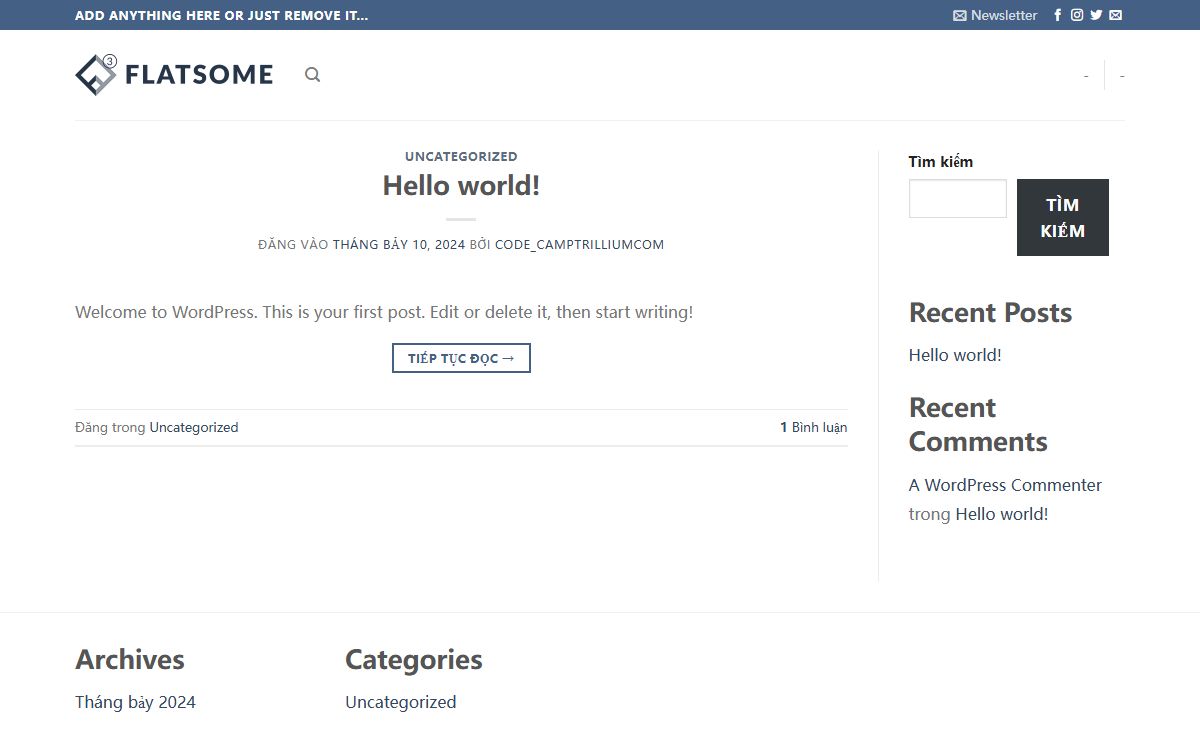
Task: Open the Facebook icon in top bar
Action: 1058,15
